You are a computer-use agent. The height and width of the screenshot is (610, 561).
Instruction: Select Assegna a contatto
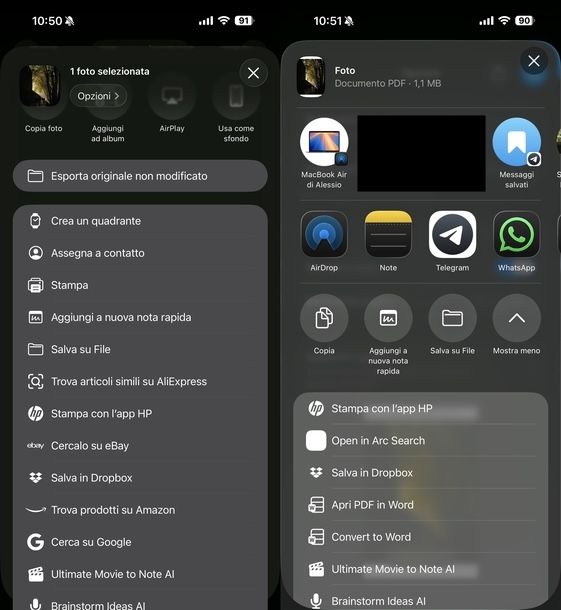pos(140,253)
